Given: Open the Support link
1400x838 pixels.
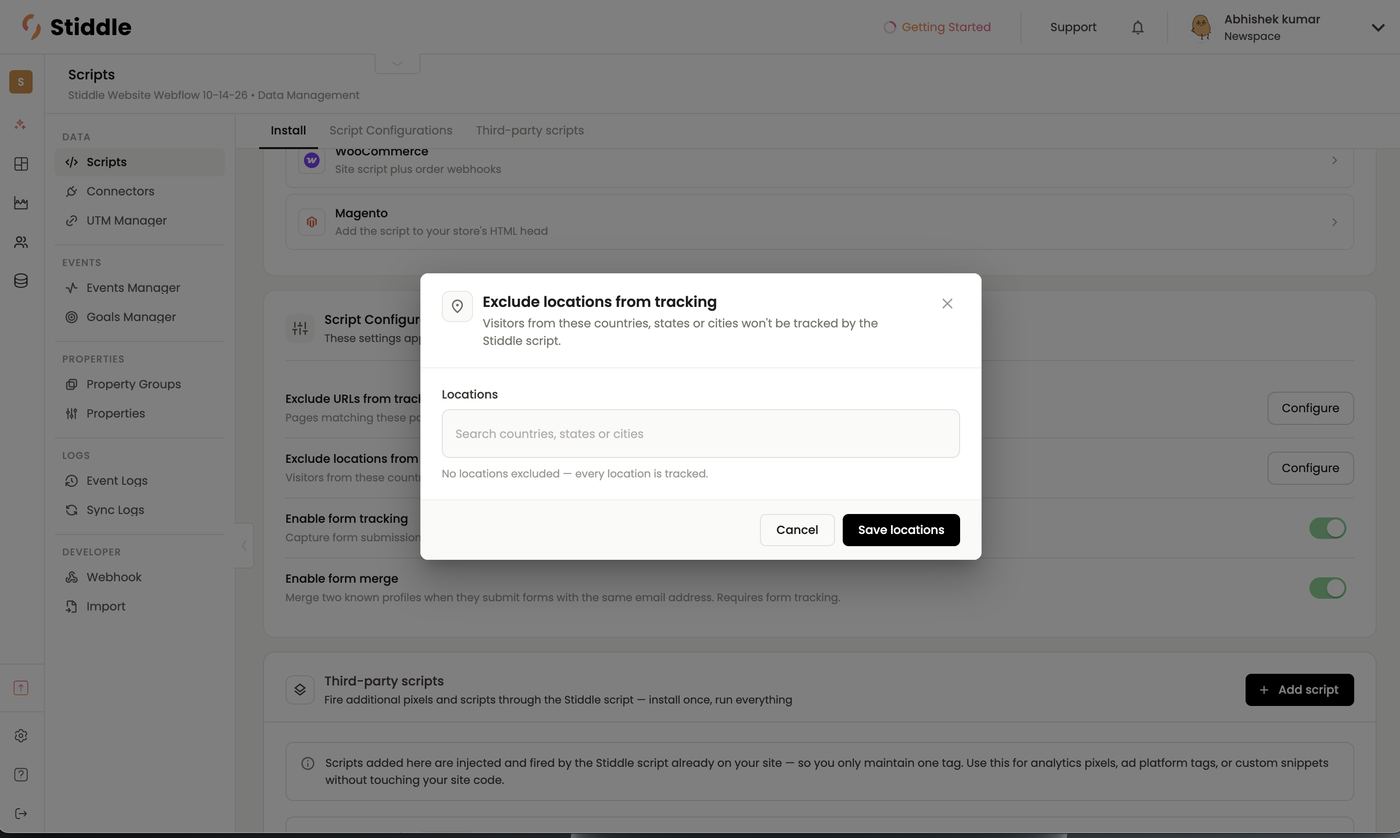Looking at the screenshot, I should 1073,27.
